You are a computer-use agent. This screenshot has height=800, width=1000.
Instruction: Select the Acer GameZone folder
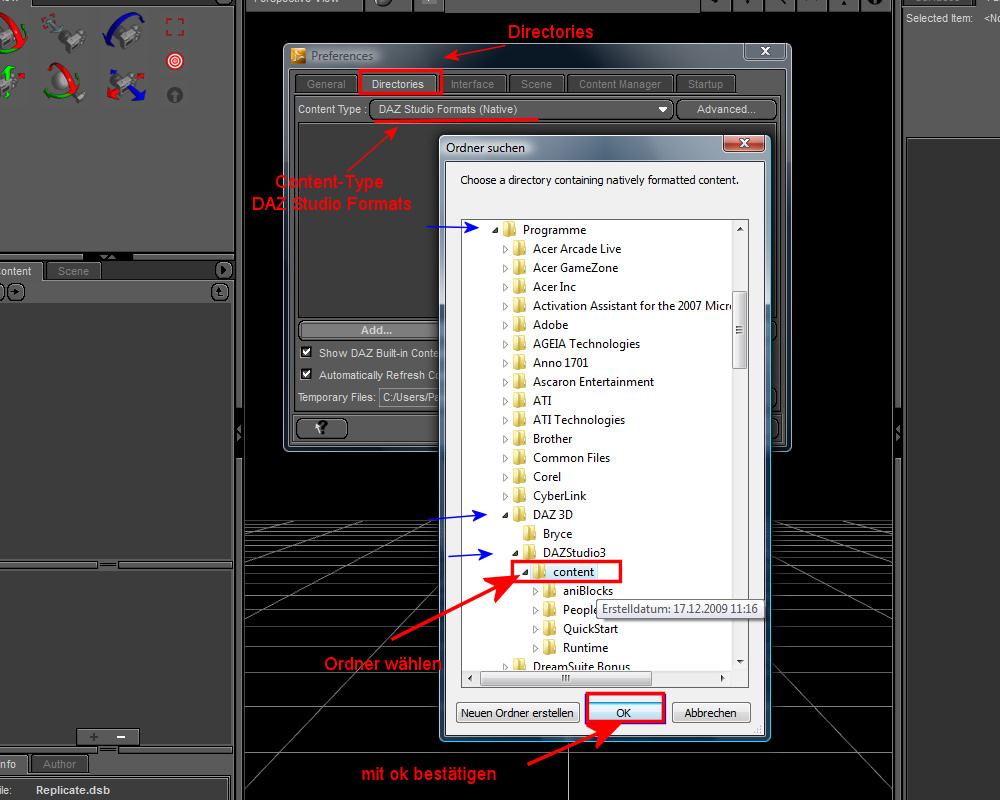coord(575,268)
